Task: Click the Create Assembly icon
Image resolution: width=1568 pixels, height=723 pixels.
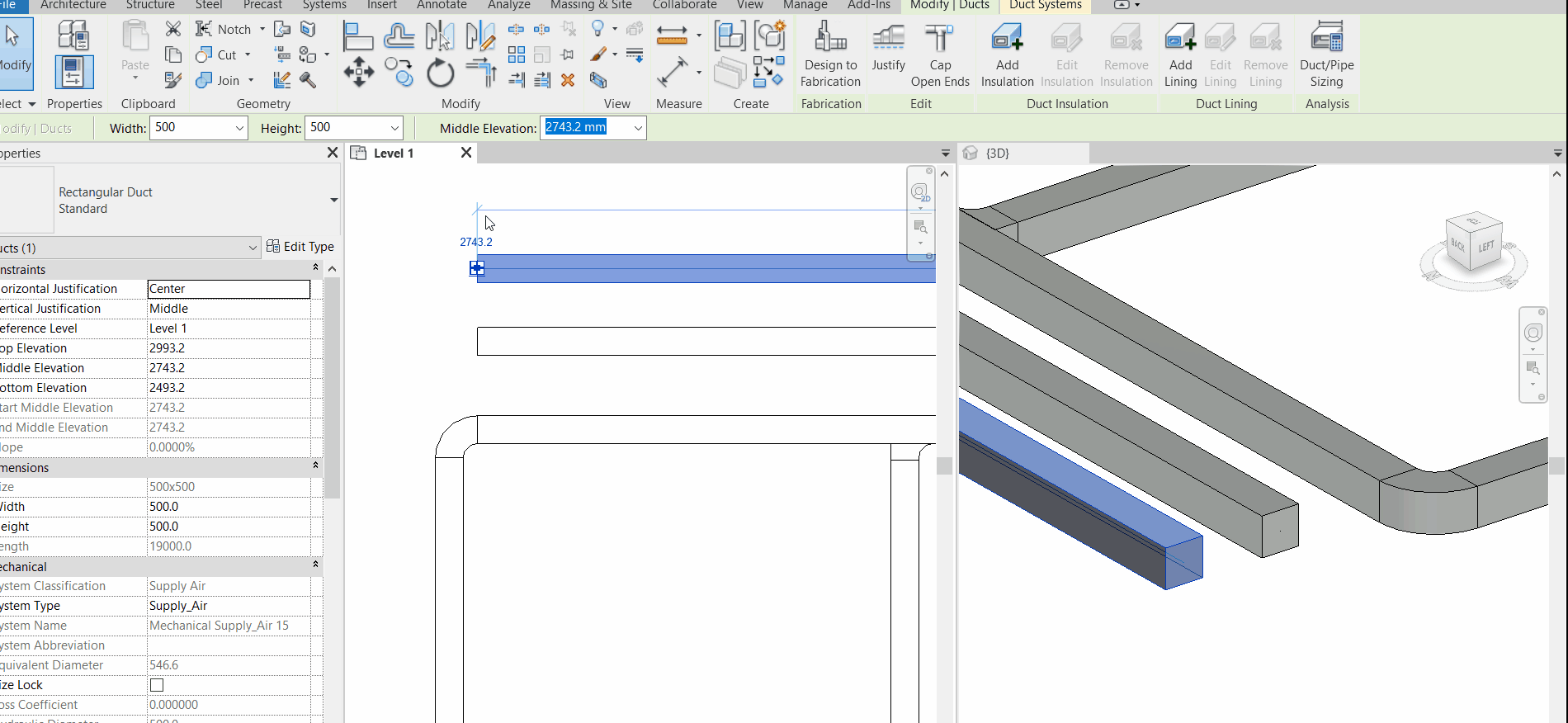Action: pos(730,36)
